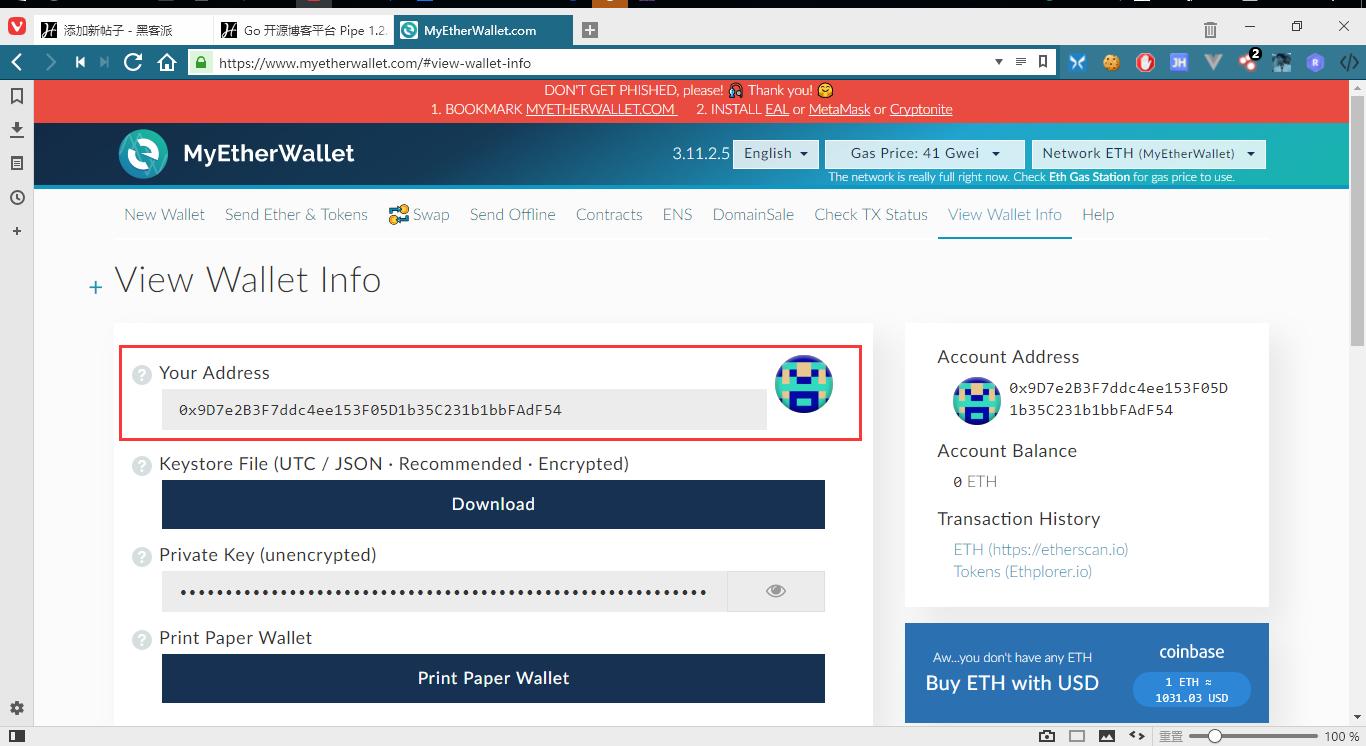The image size is (1366, 746).
Task: Go to the browser home page
Action: tap(167, 62)
